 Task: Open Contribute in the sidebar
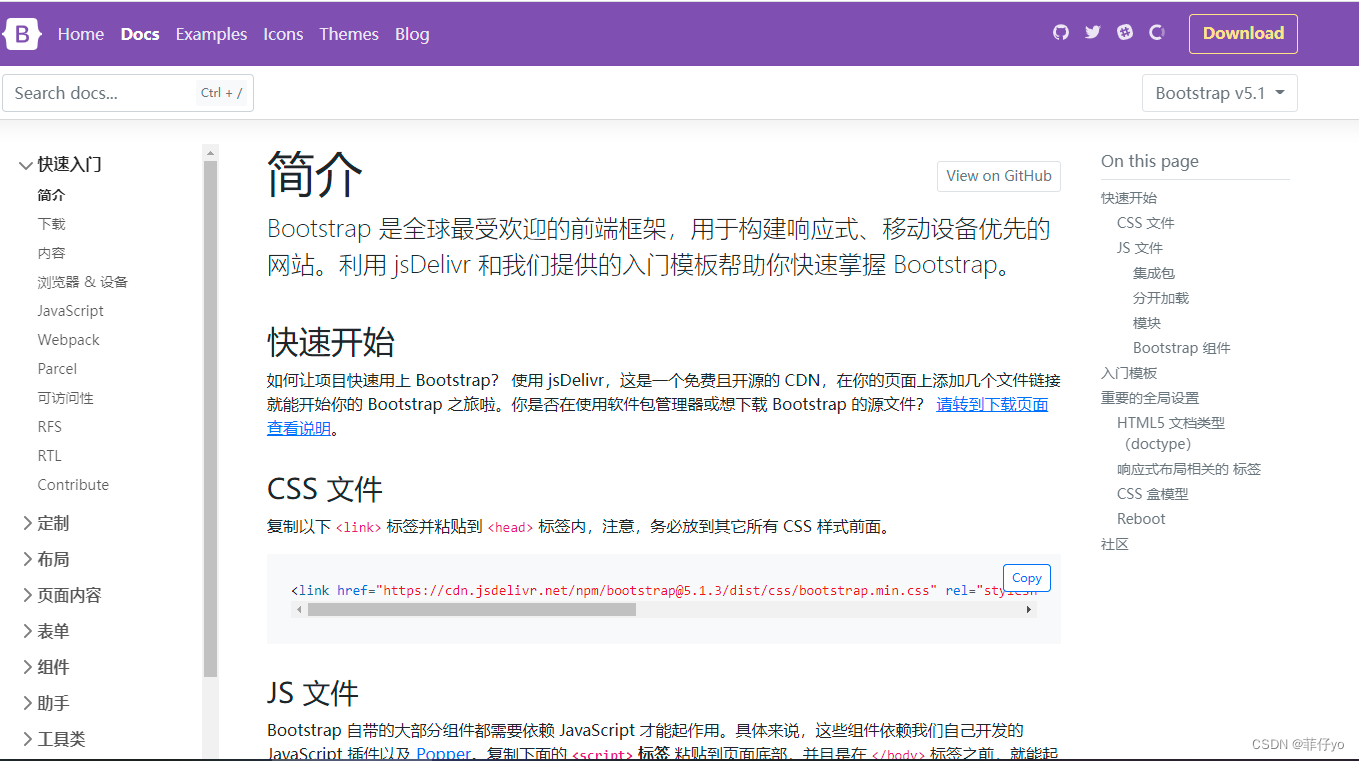coord(73,485)
